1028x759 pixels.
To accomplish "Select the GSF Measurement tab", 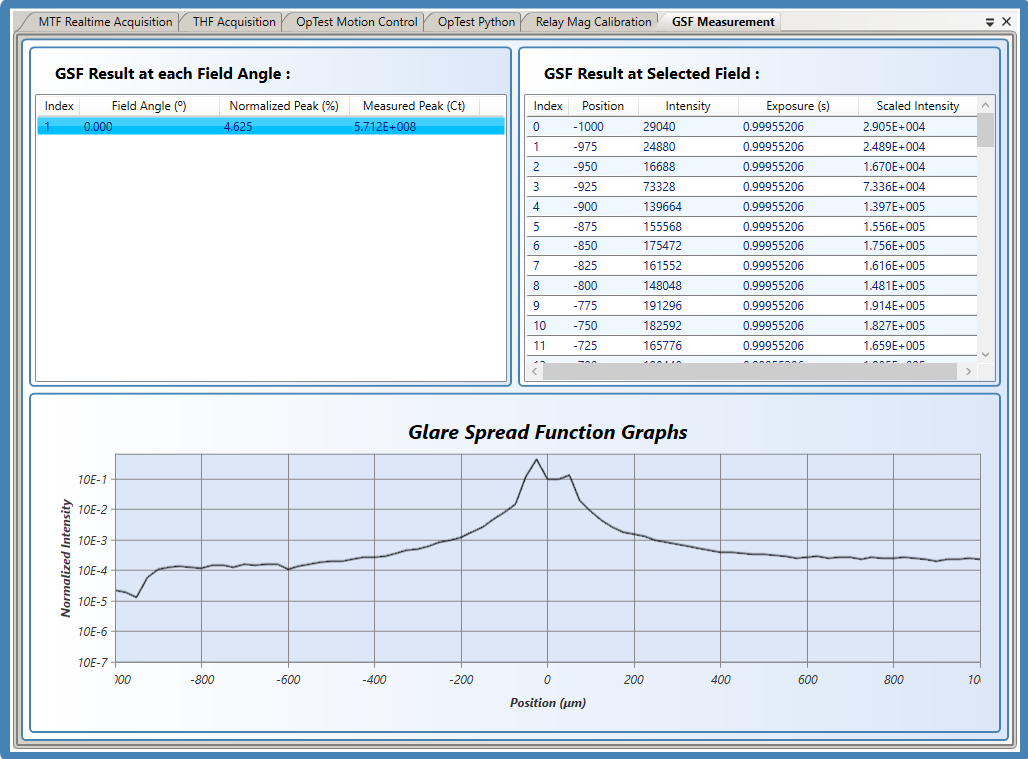I will pyautogui.click(x=722, y=22).
